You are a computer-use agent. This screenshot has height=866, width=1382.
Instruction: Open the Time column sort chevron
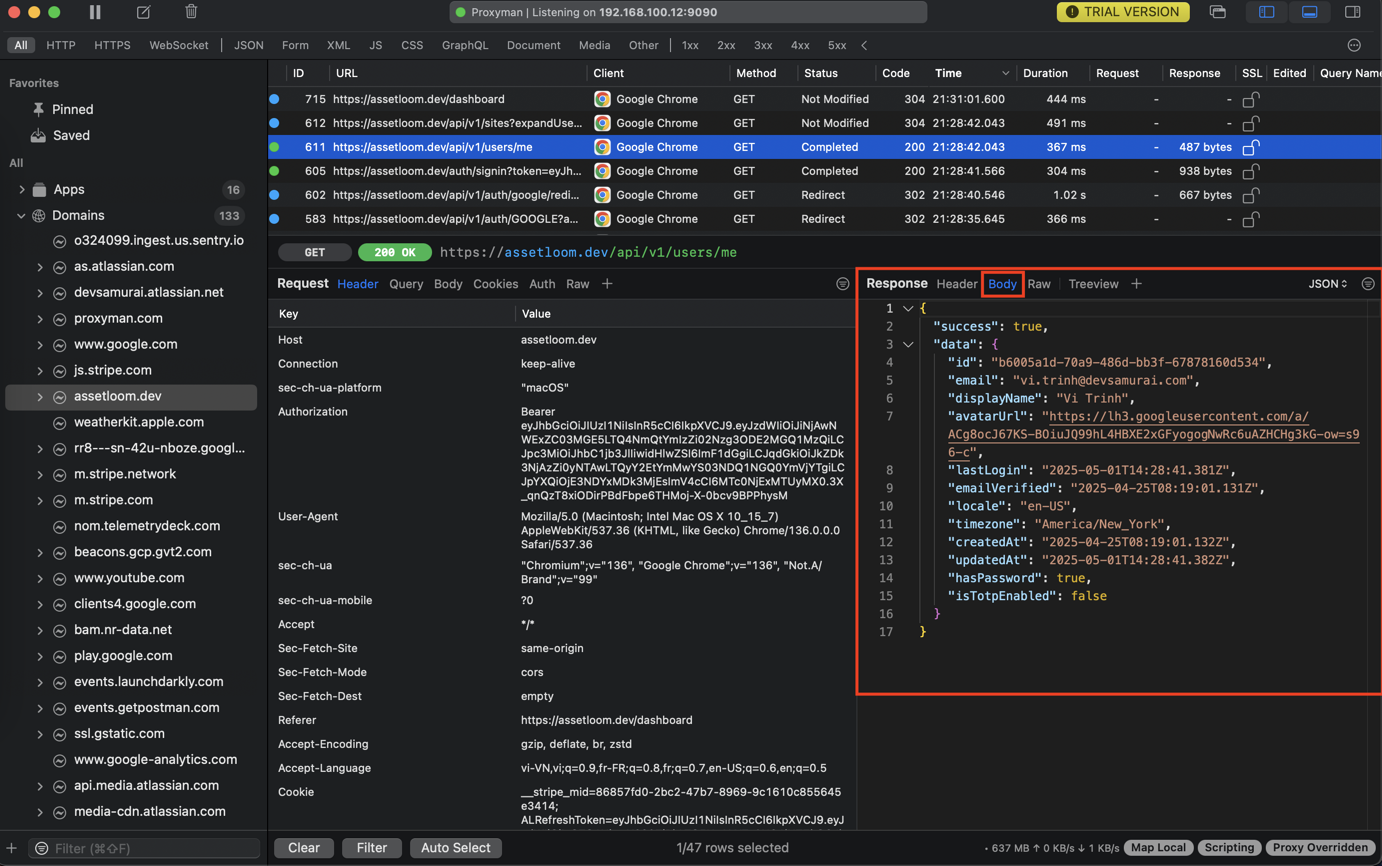(x=1005, y=73)
